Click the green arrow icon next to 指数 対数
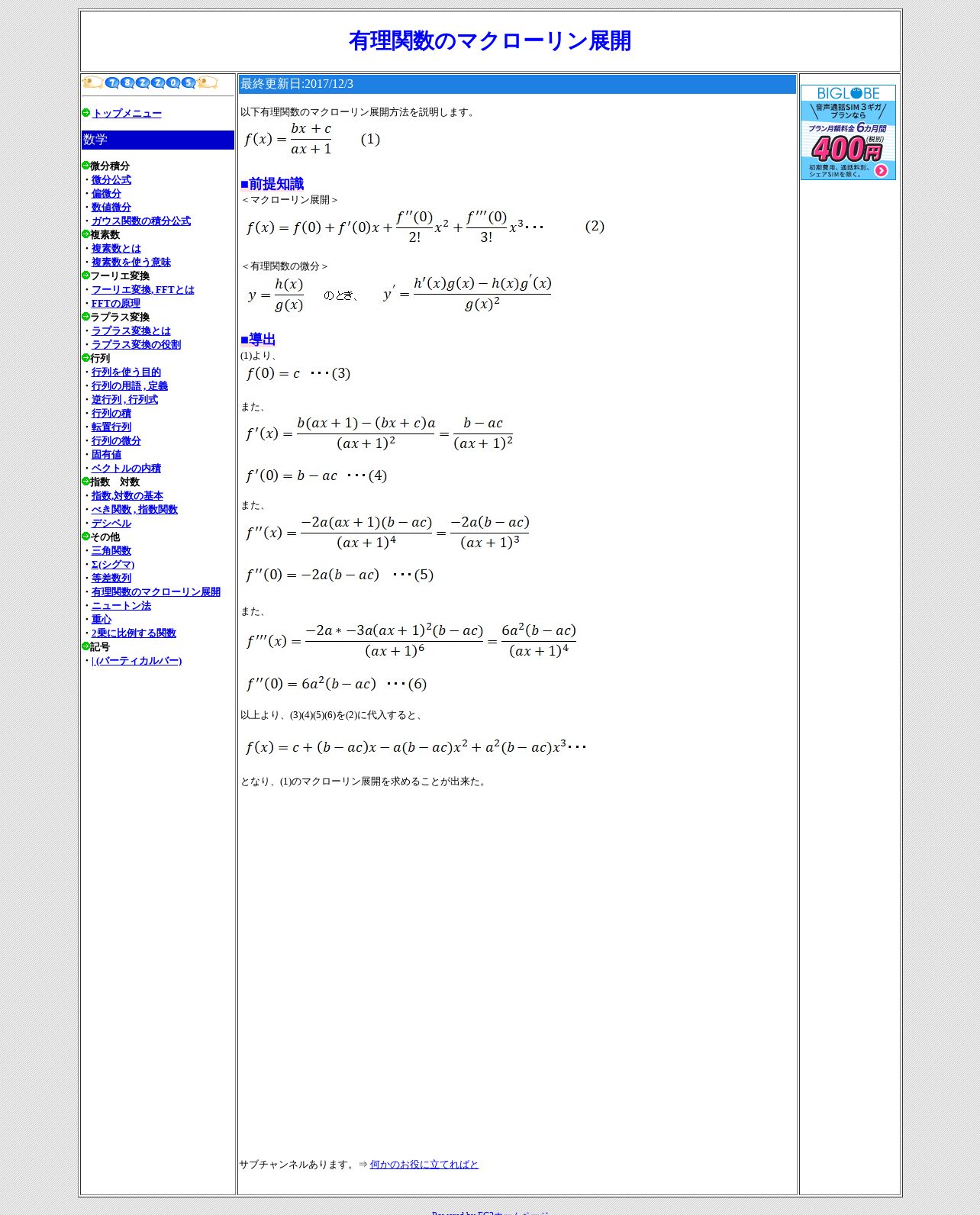The image size is (980, 1215). tap(85, 482)
